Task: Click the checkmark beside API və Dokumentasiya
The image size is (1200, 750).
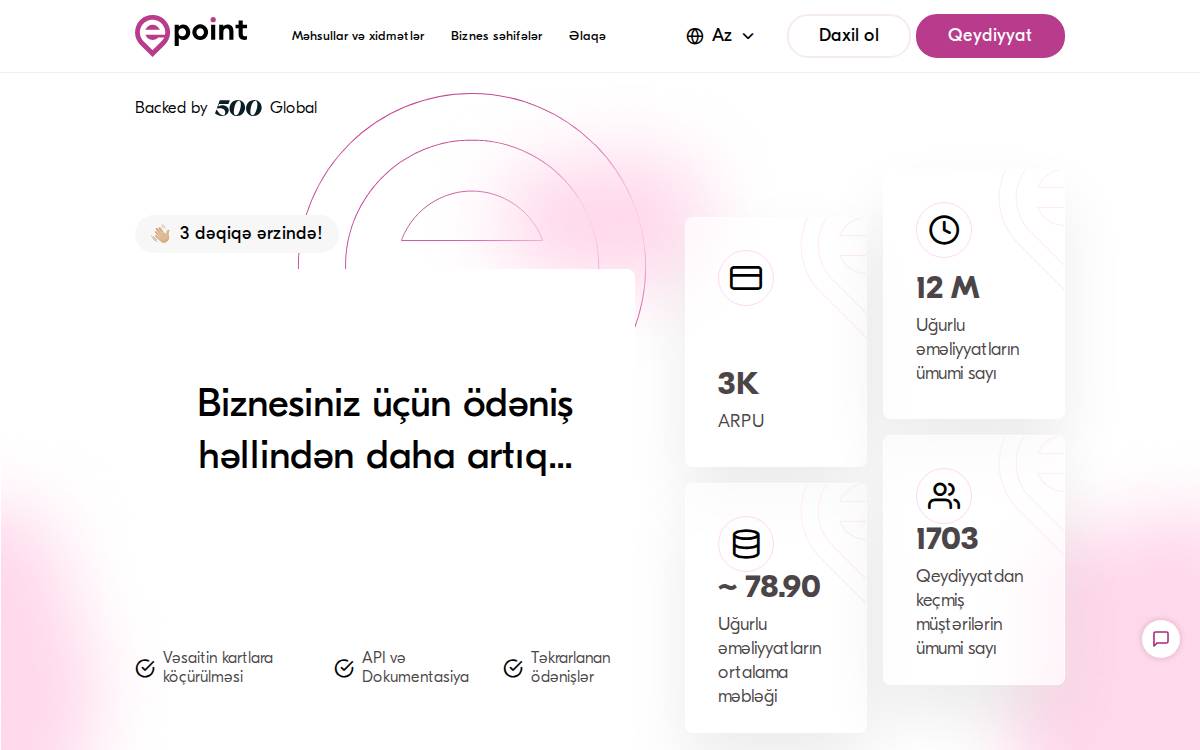Action: pyautogui.click(x=344, y=668)
